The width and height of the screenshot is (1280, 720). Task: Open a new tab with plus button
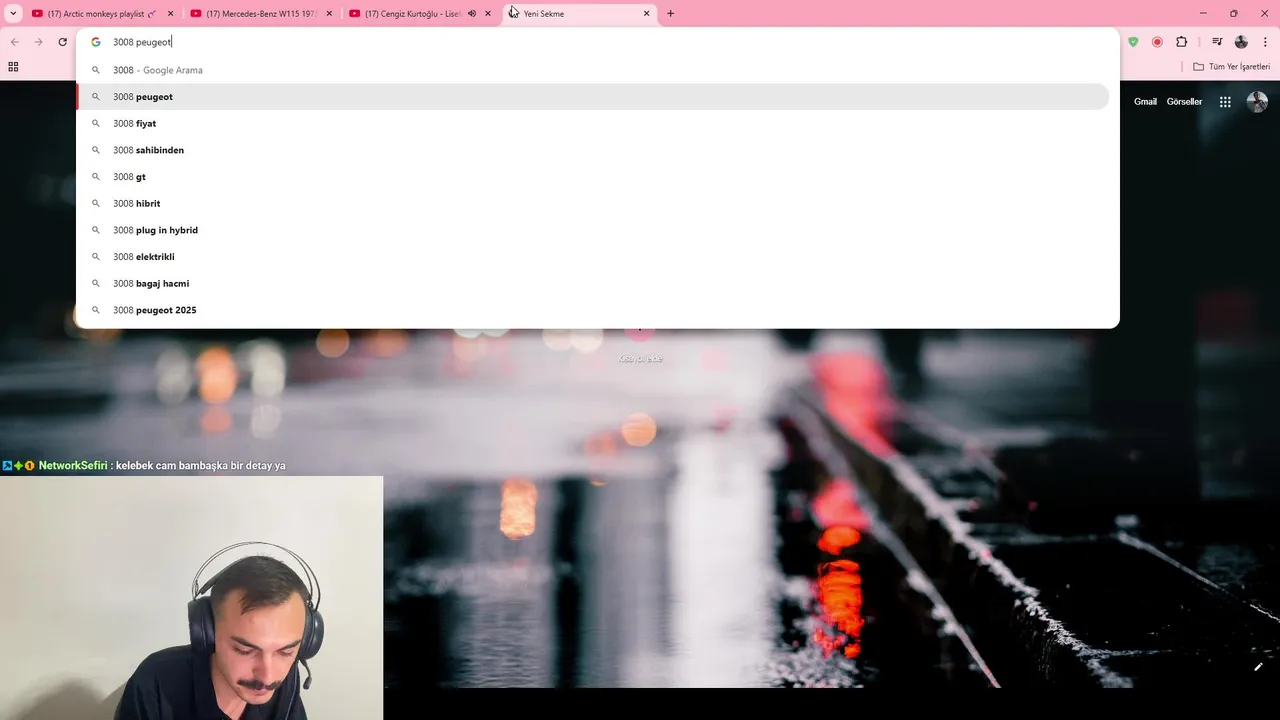tap(670, 14)
